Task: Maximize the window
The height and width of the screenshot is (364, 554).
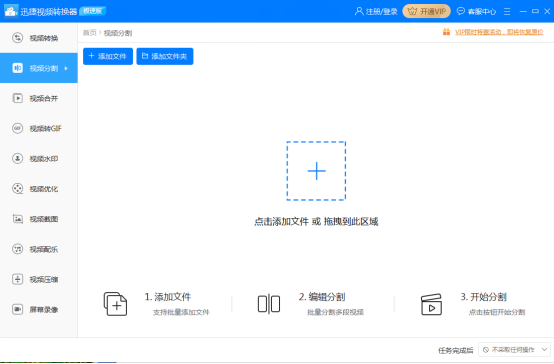Action: point(535,11)
